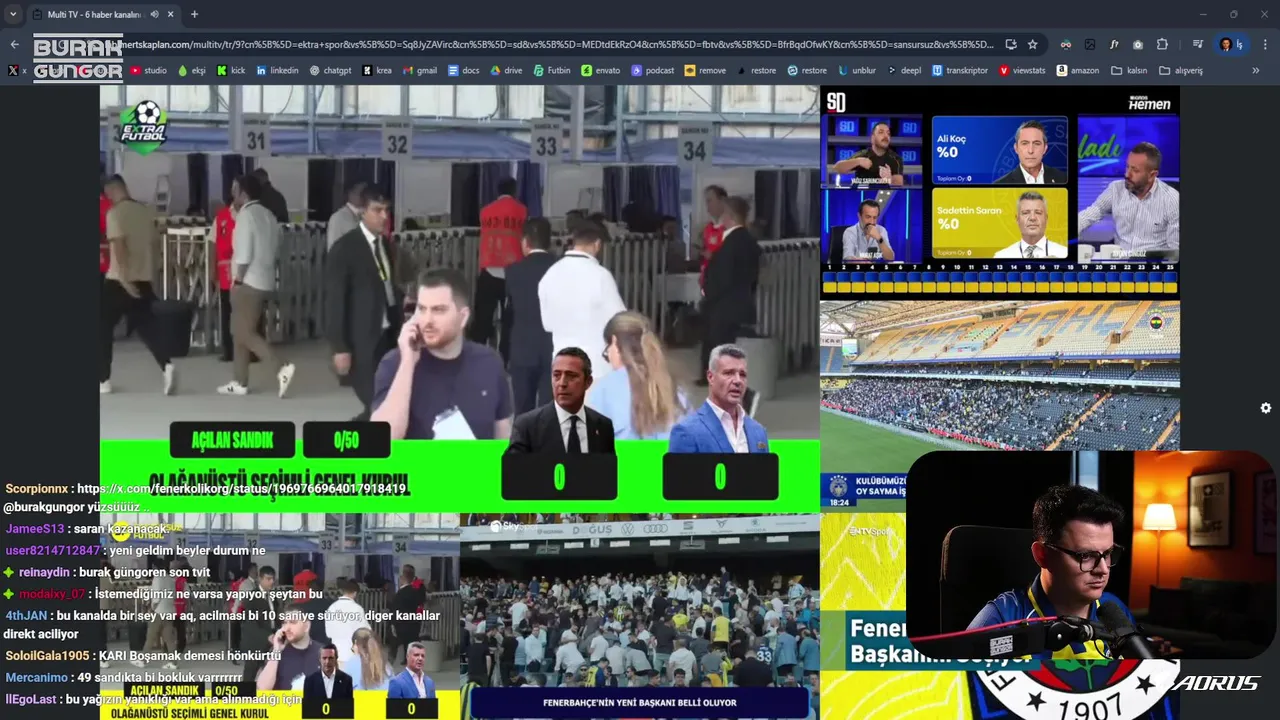
Task: Open the media controls icon
Action: tap(1197, 44)
